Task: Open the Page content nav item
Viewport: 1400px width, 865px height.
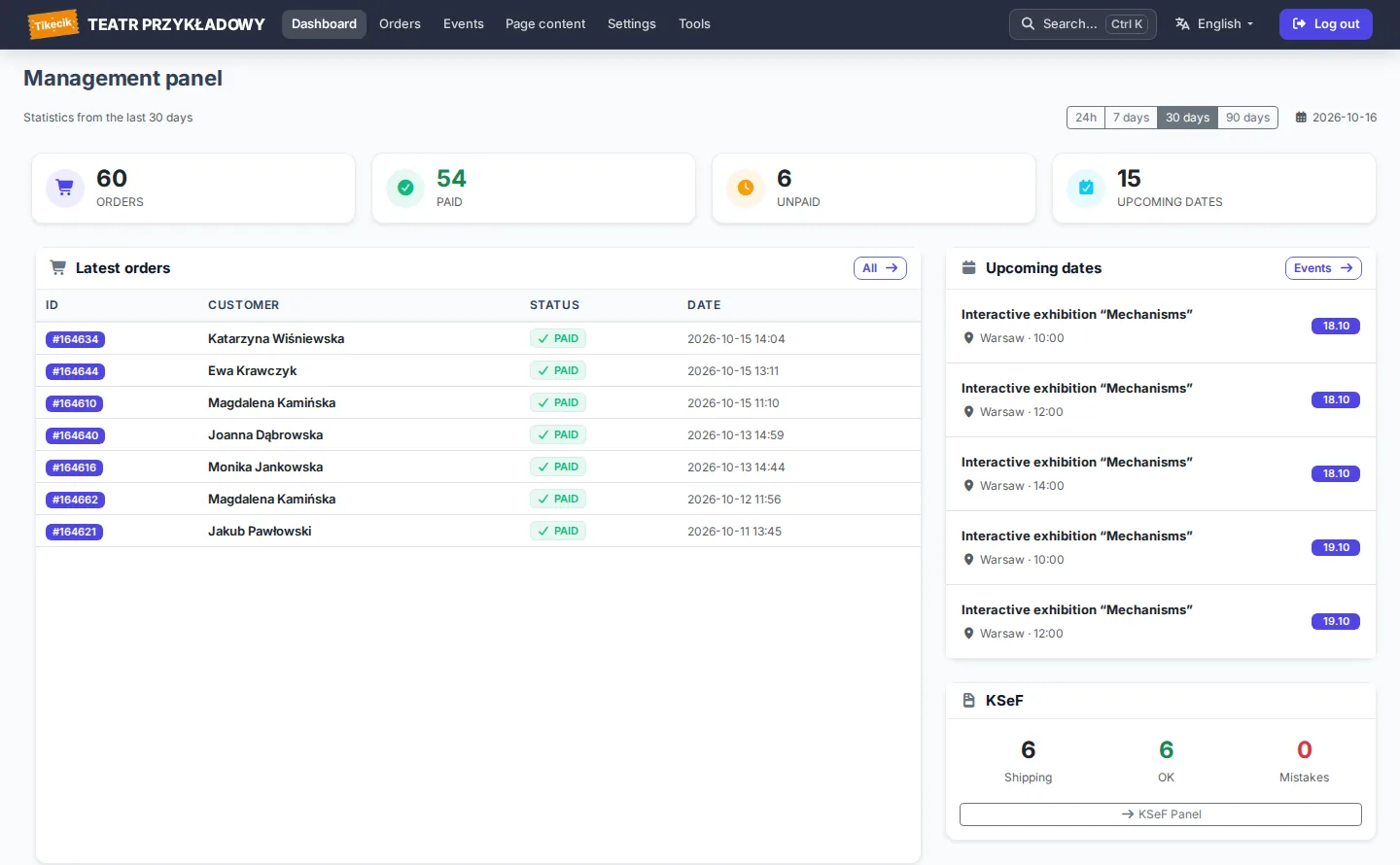Action: coord(545,24)
